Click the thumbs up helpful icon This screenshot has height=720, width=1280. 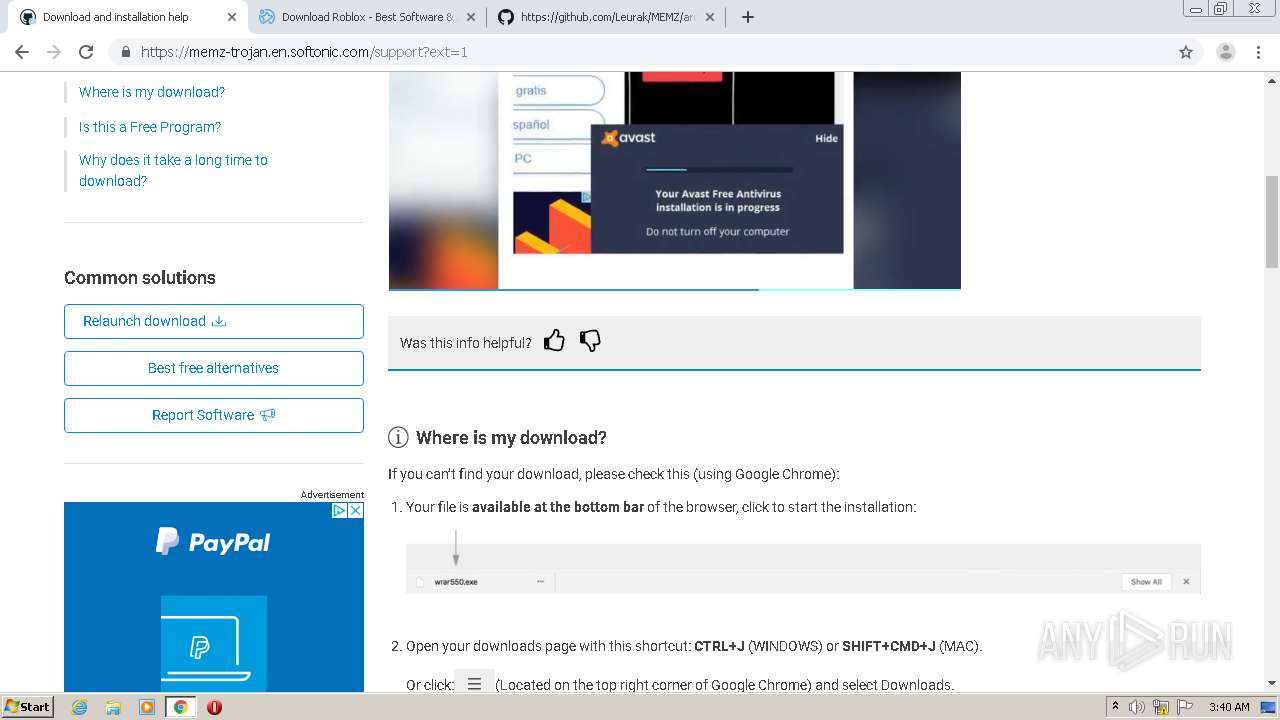coord(554,341)
